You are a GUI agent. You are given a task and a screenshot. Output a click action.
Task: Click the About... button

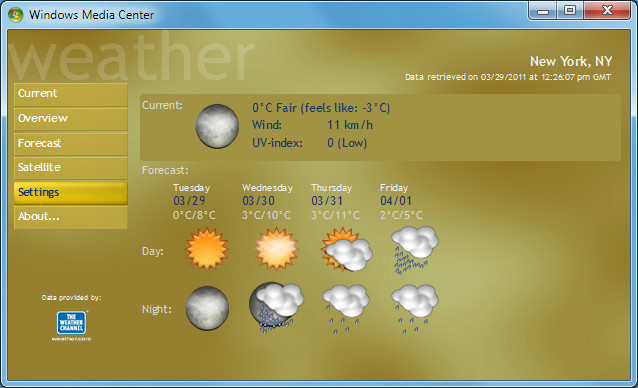[x=71, y=217]
